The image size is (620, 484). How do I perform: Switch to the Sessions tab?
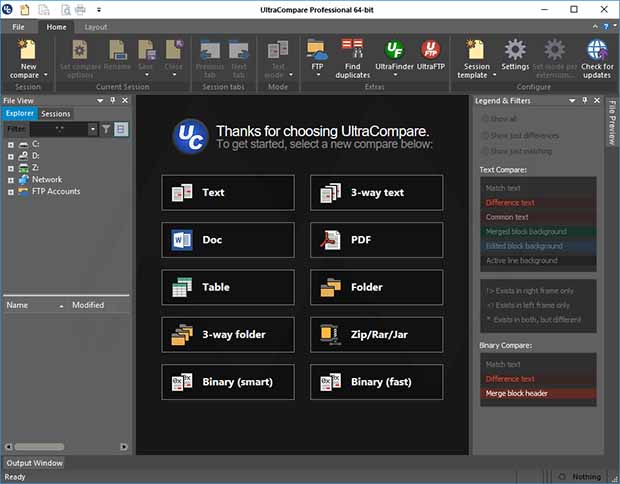pyautogui.click(x=56, y=114)
